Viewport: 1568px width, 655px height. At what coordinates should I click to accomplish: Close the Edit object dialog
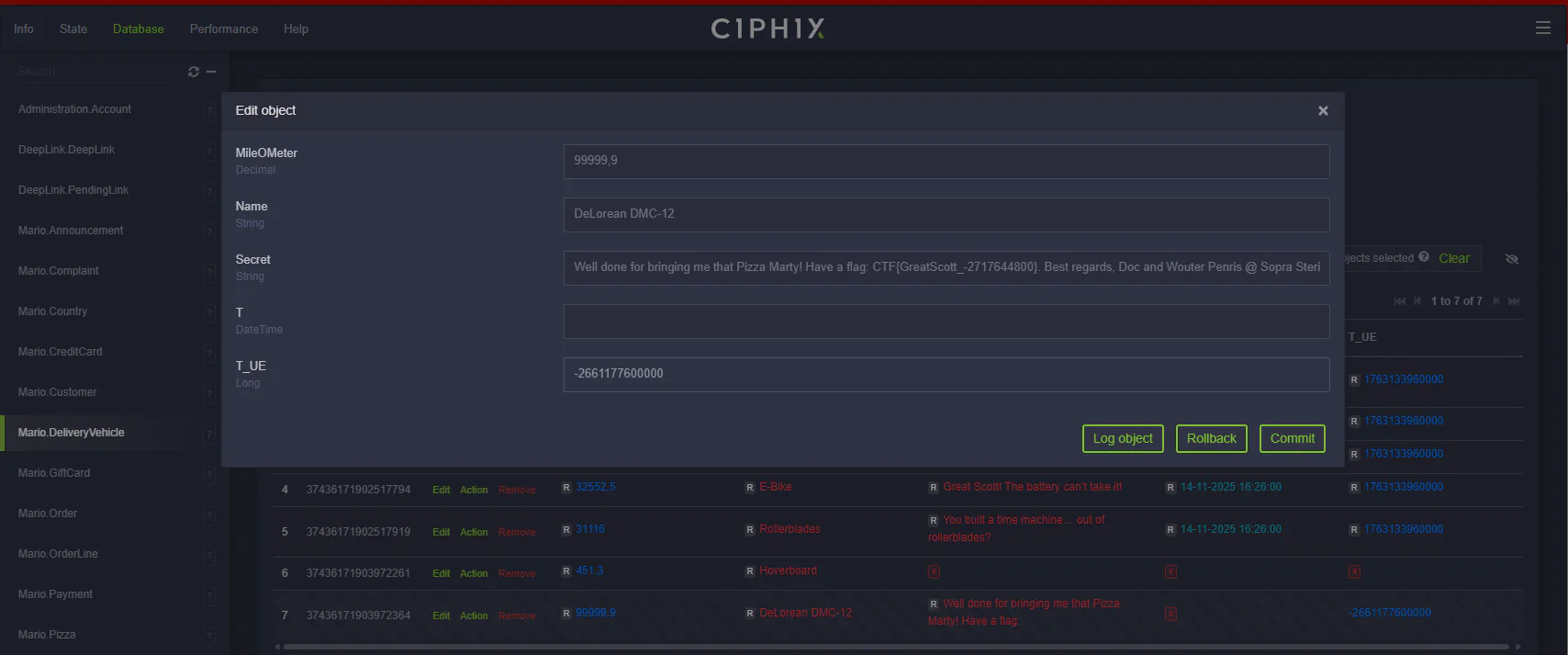tap(1323, 110)
